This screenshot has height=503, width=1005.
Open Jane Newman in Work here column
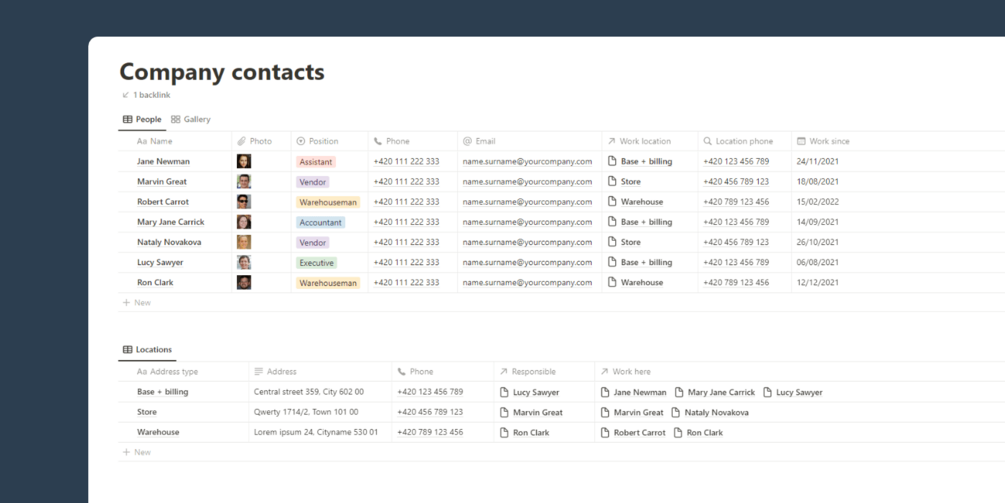pyautogui.click(x=633, y=393)
